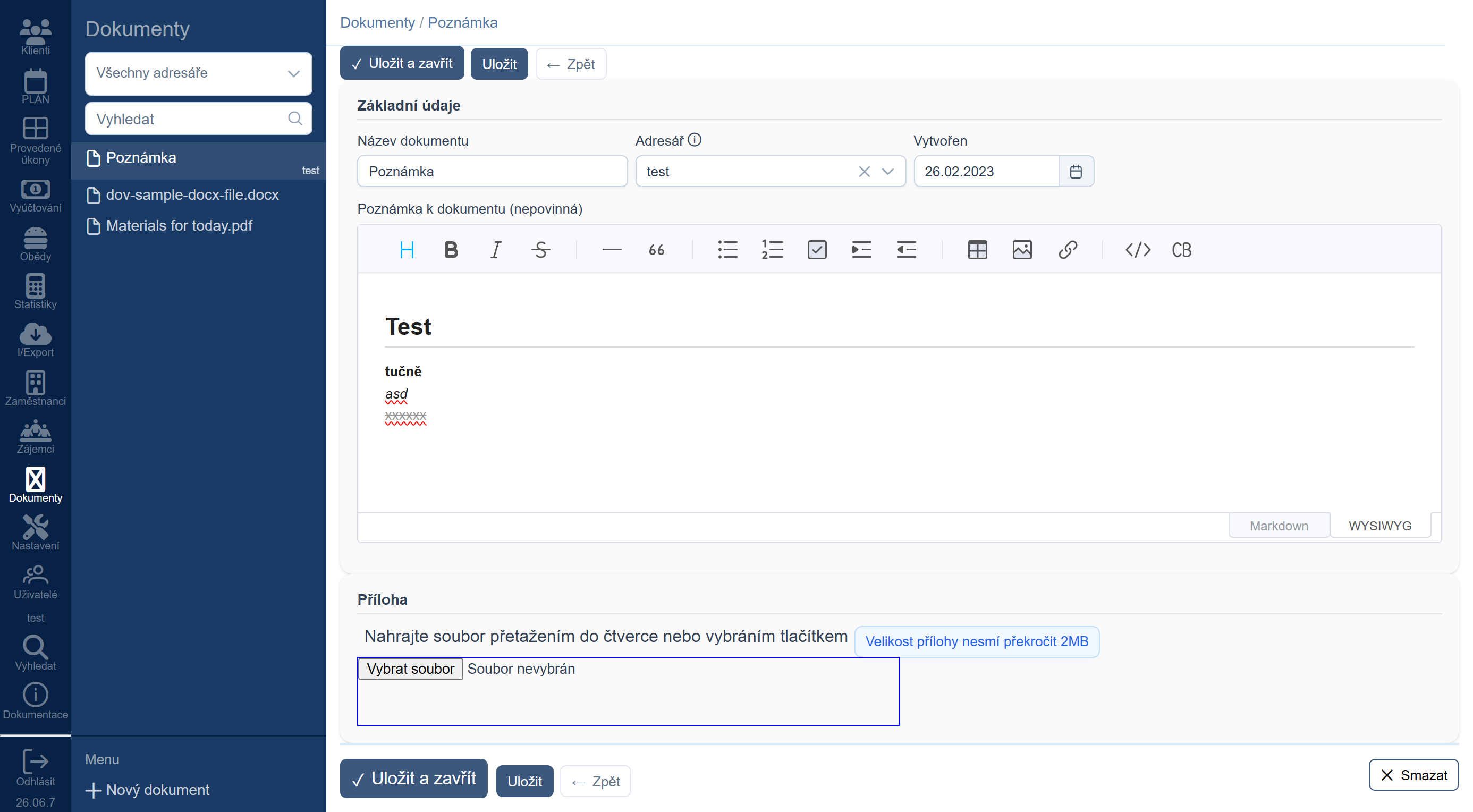Click the italic text asd
Screen dimensions: 1473x812
[x=396, y=393]
